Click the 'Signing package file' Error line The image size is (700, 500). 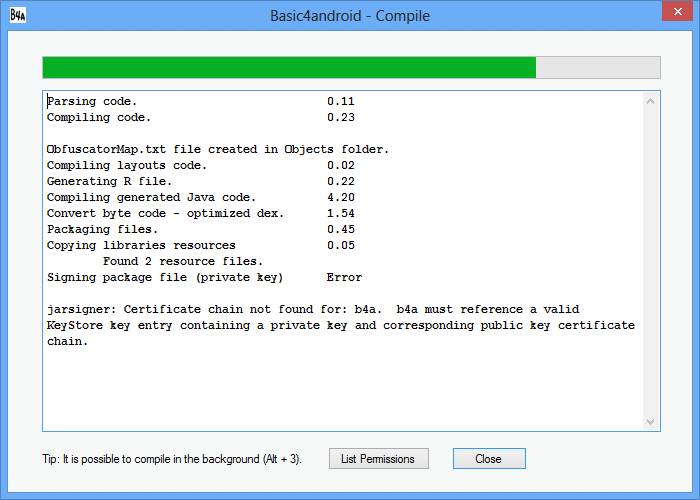[204, 277]
